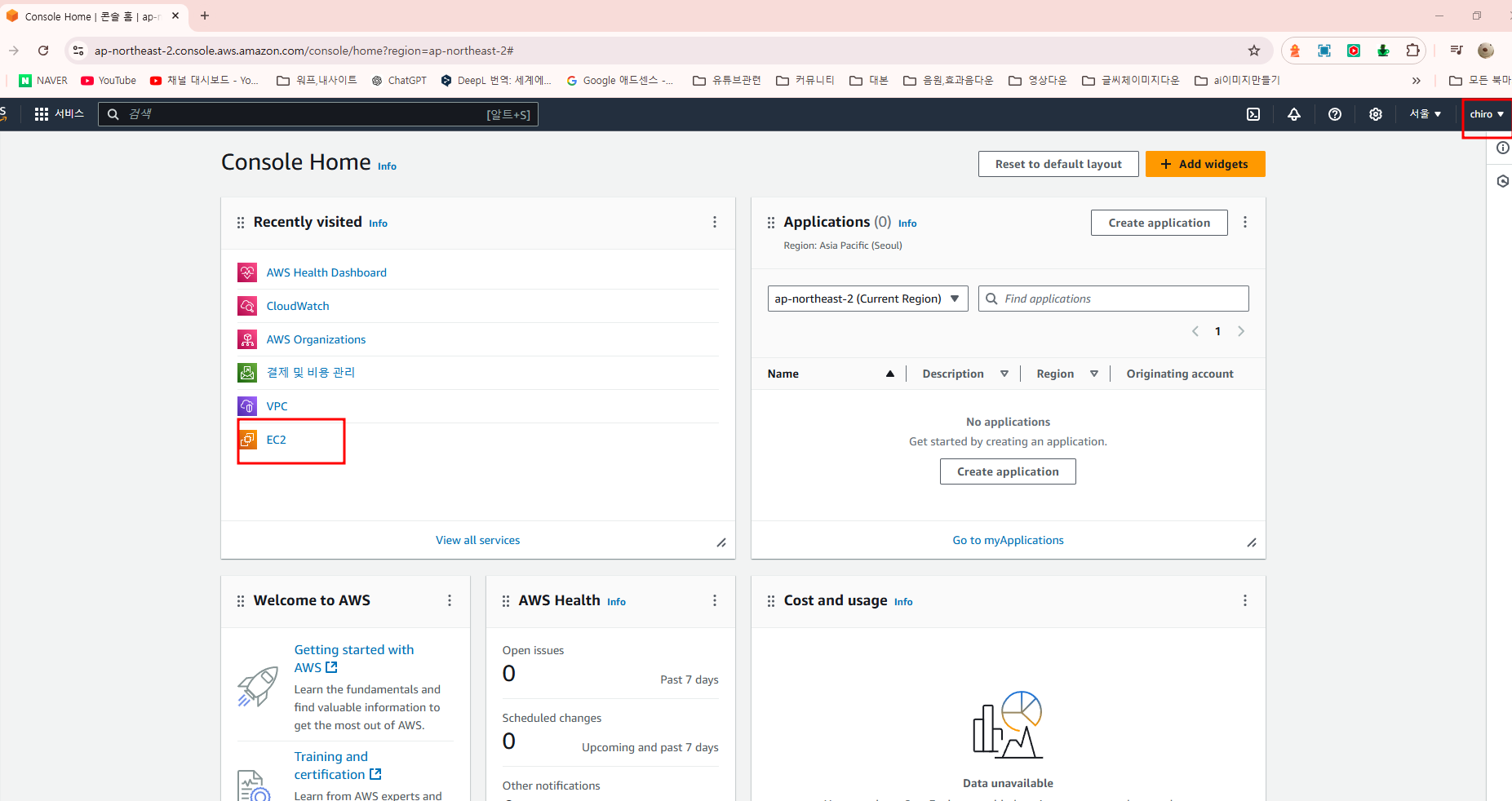Screen dimensions: 1512x801
Task: Open the YouTube bookmark
Action: (x=109, y=81)
